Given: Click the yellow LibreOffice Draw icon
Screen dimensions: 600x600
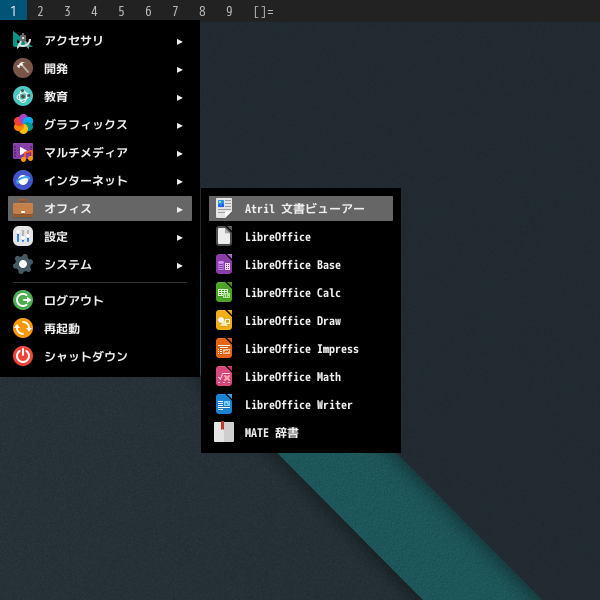Looking at the screenshot, I should pyautogui.click(x=224, y=321).
